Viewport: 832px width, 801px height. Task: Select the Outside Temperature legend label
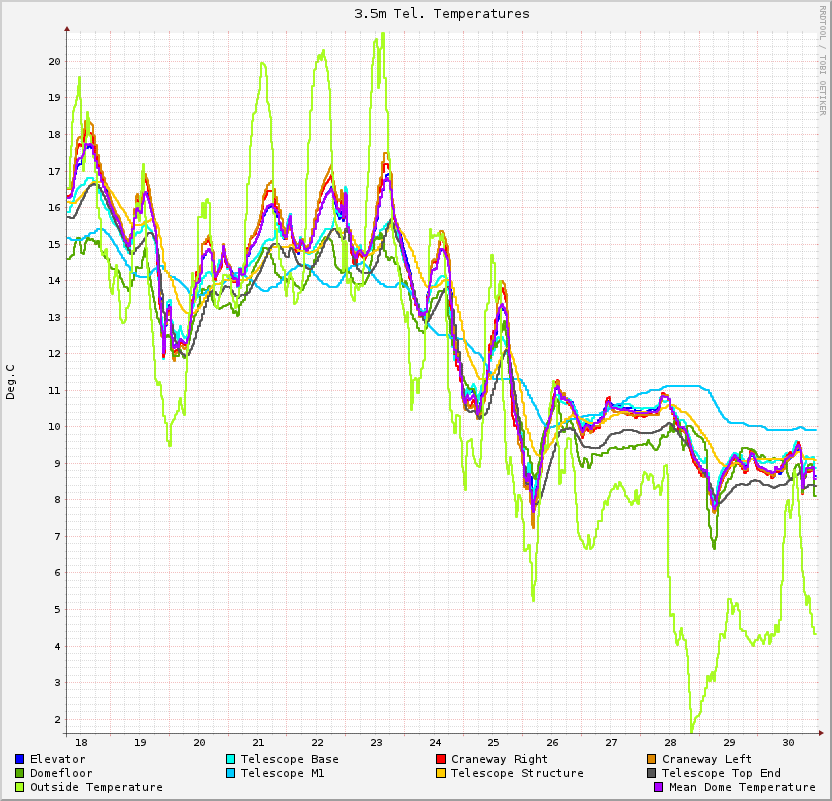point(96,787)
